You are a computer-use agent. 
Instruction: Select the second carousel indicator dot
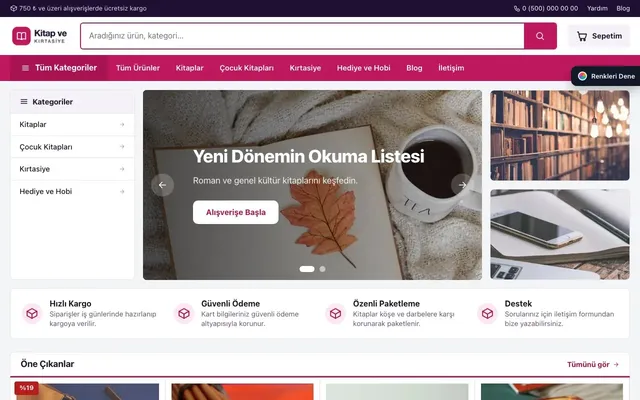[322, 269]
